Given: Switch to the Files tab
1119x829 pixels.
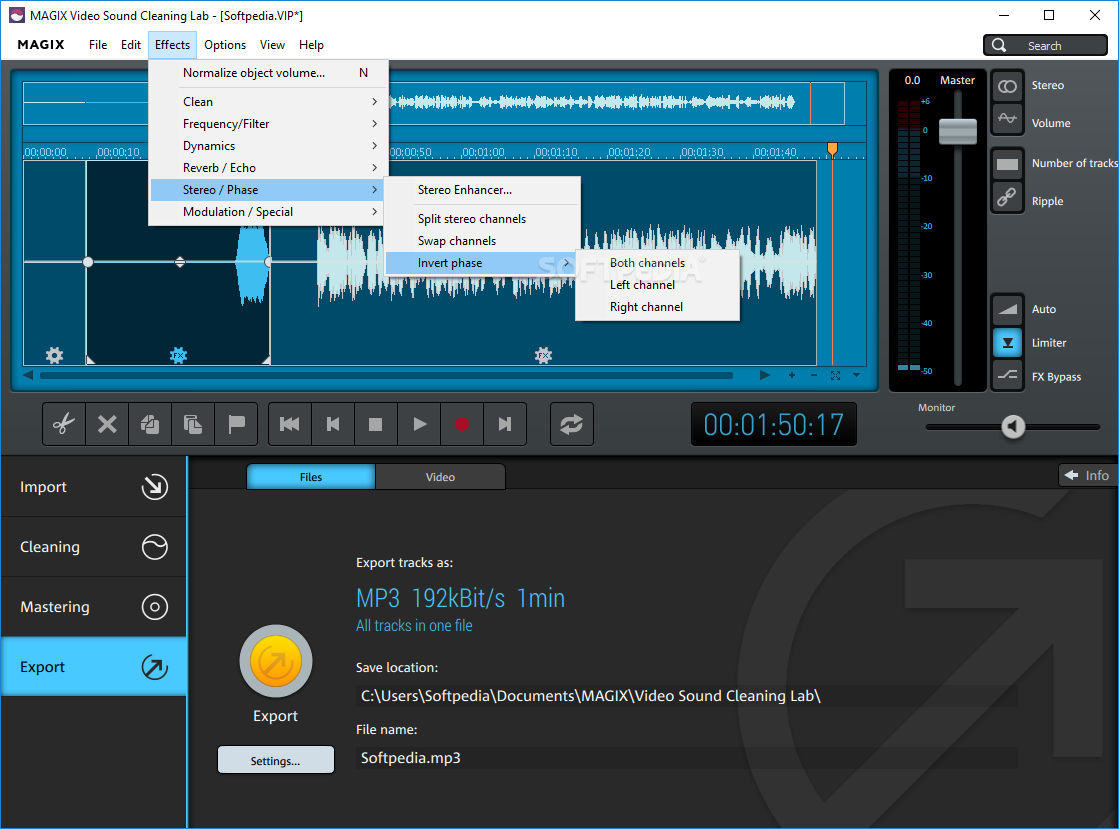Looking at the screenshot, I should 310,477.
